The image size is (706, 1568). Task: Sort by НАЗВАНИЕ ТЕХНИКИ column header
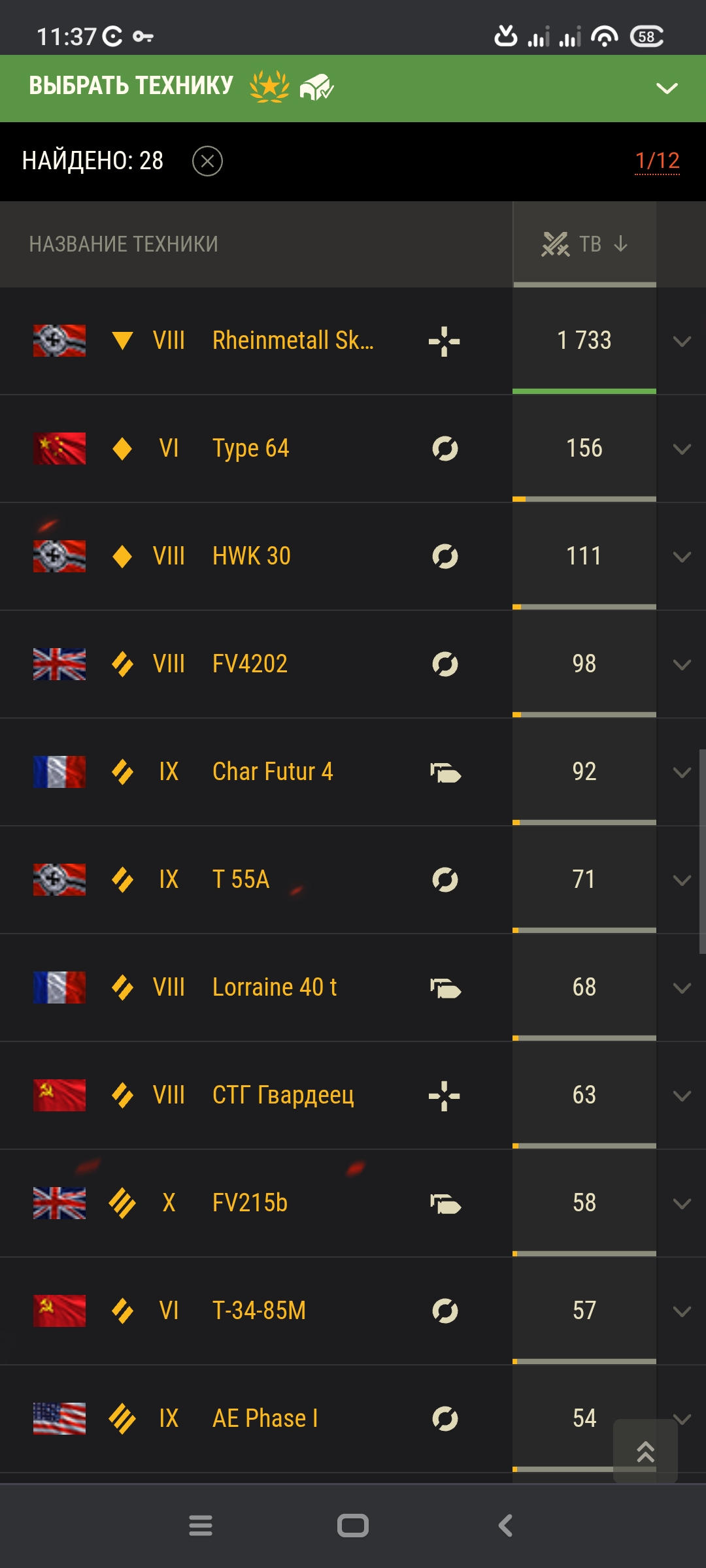pos(124,244)
